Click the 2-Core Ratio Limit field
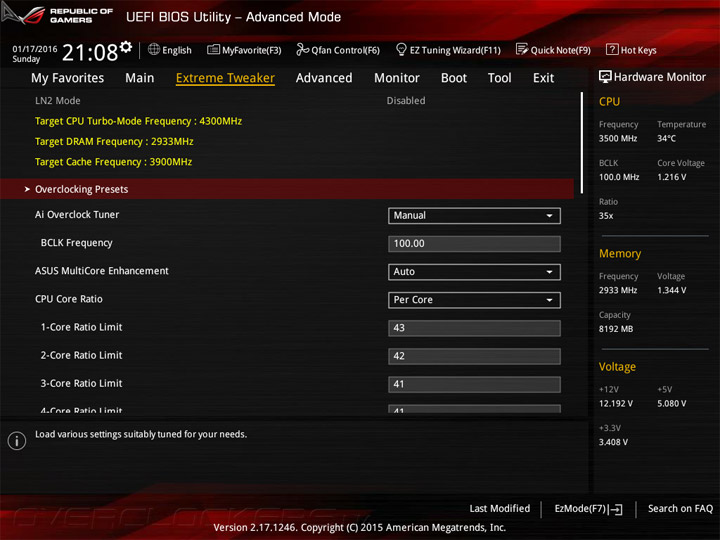 point(474,356)
